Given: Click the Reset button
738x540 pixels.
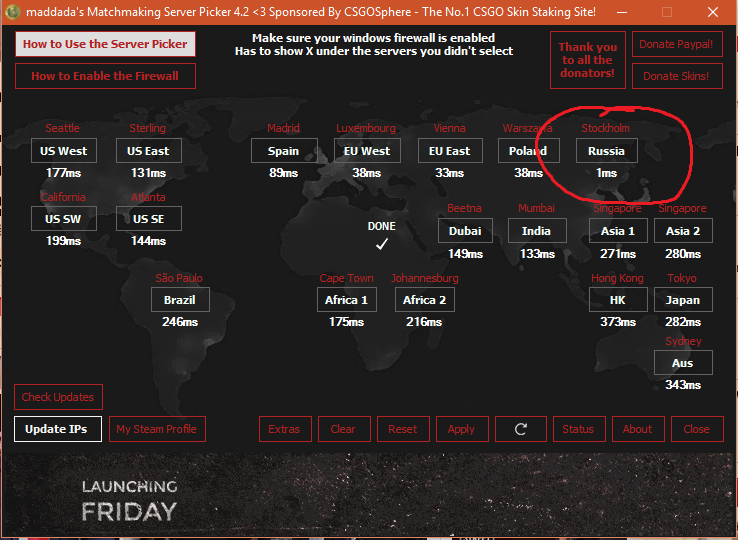Looking at the screenshot, I should point(403,429).
